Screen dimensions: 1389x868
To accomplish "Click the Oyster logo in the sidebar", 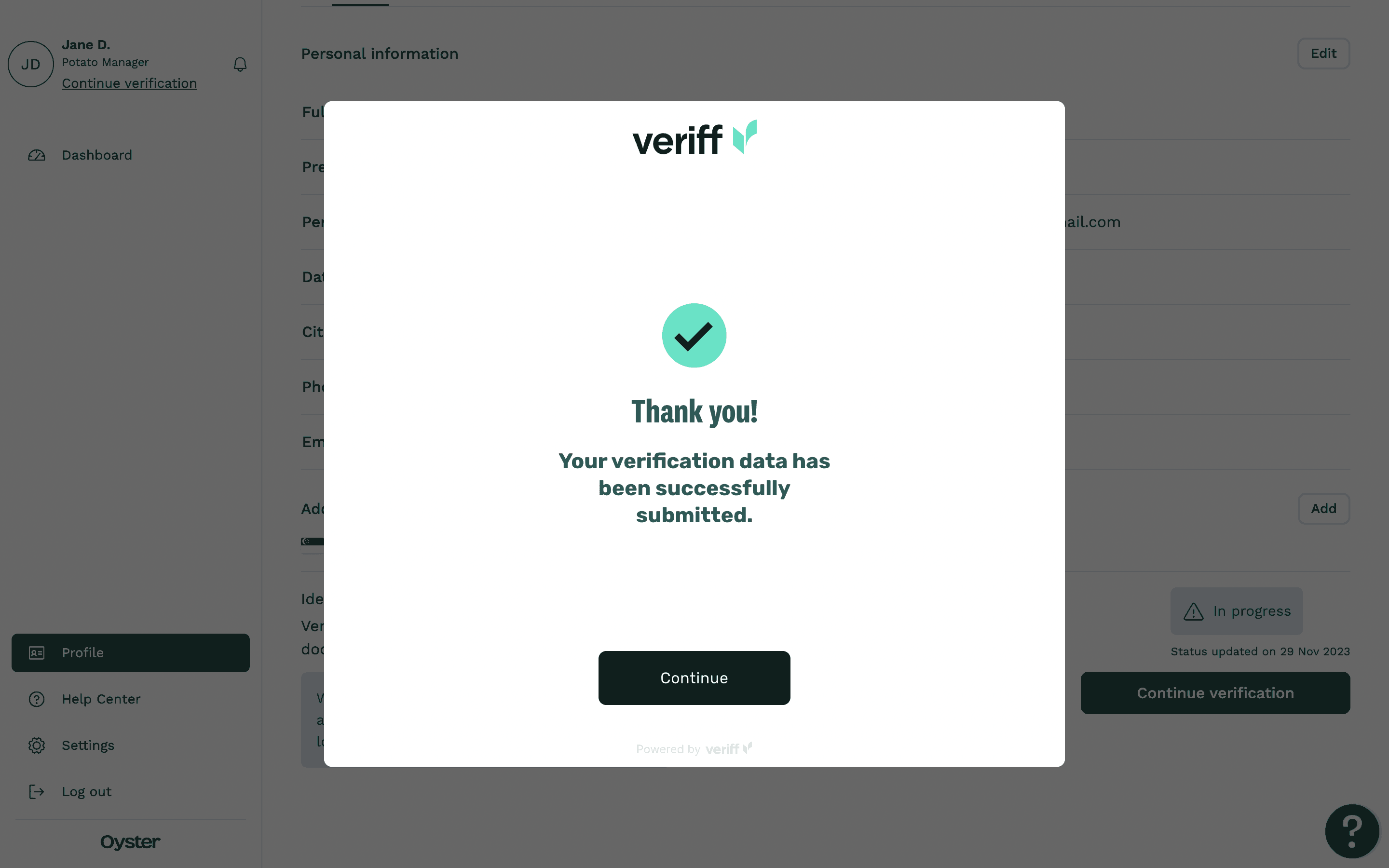I will tap(130, 842).
